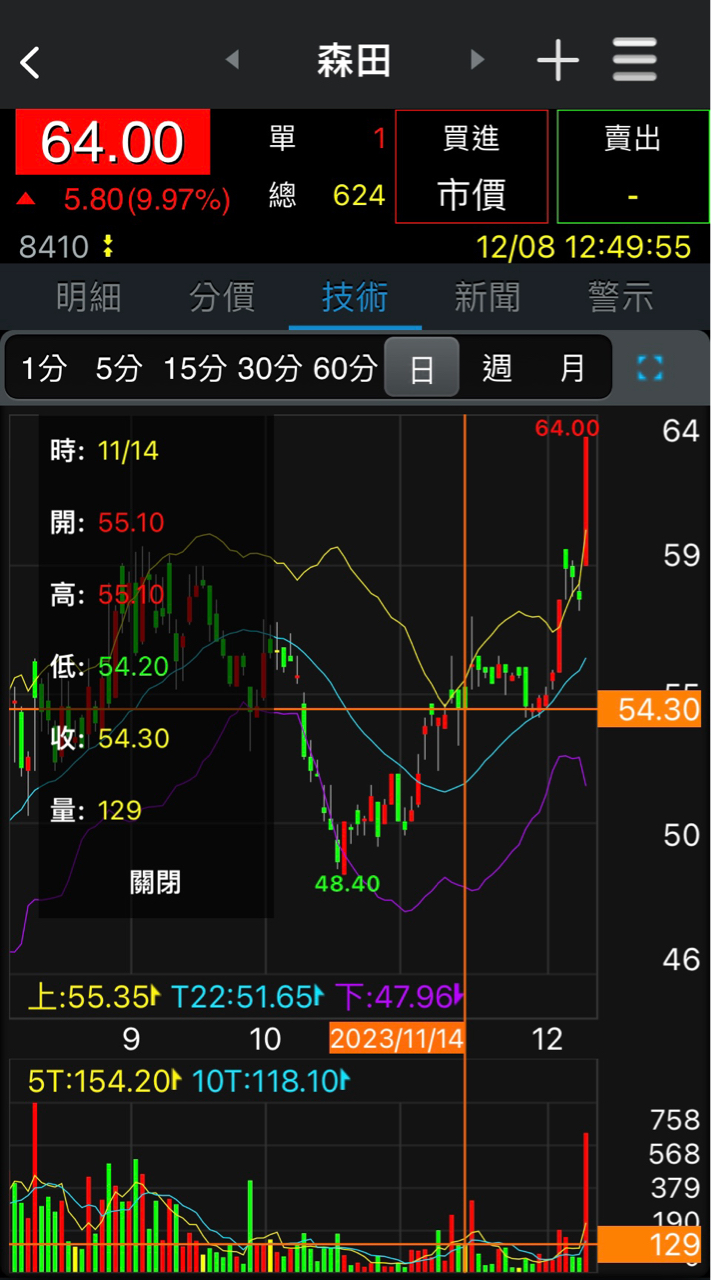Open the hamburger menu icon
Viewport: 711px width, 1280px height.
[x=635, y=61]
